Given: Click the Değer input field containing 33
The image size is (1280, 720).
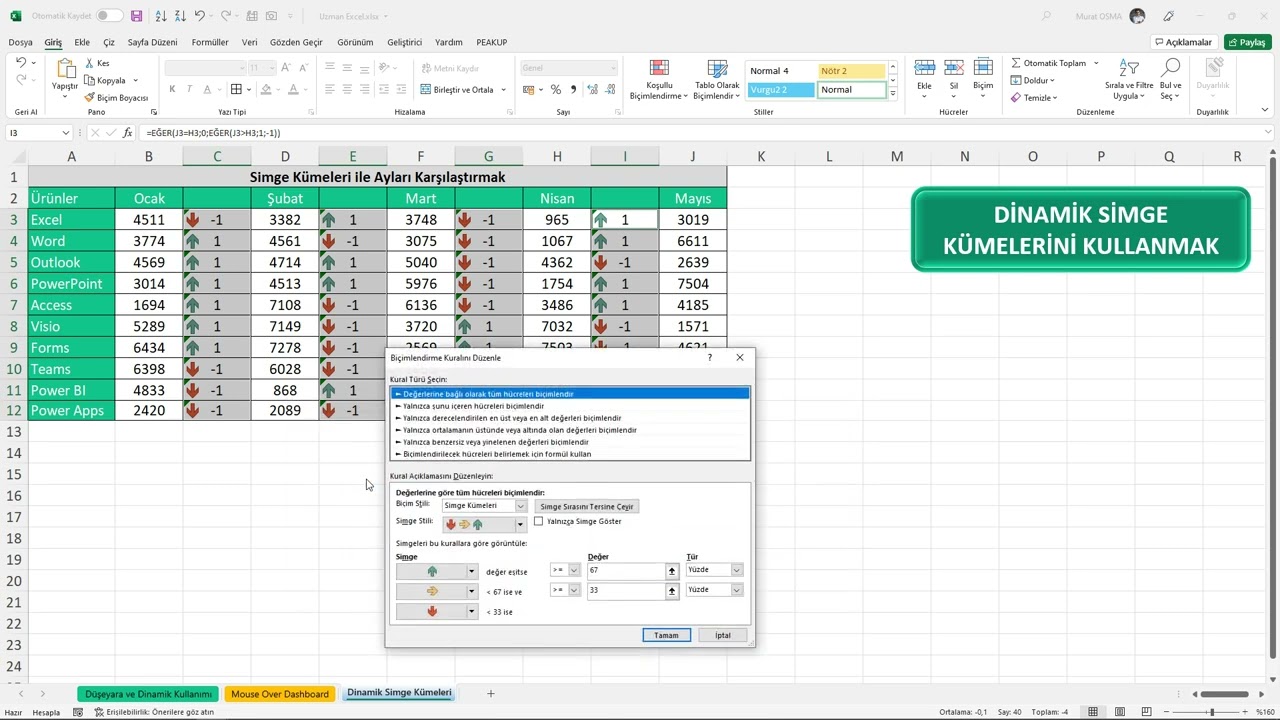Looking at the screenshot, I should coord(626,591).
